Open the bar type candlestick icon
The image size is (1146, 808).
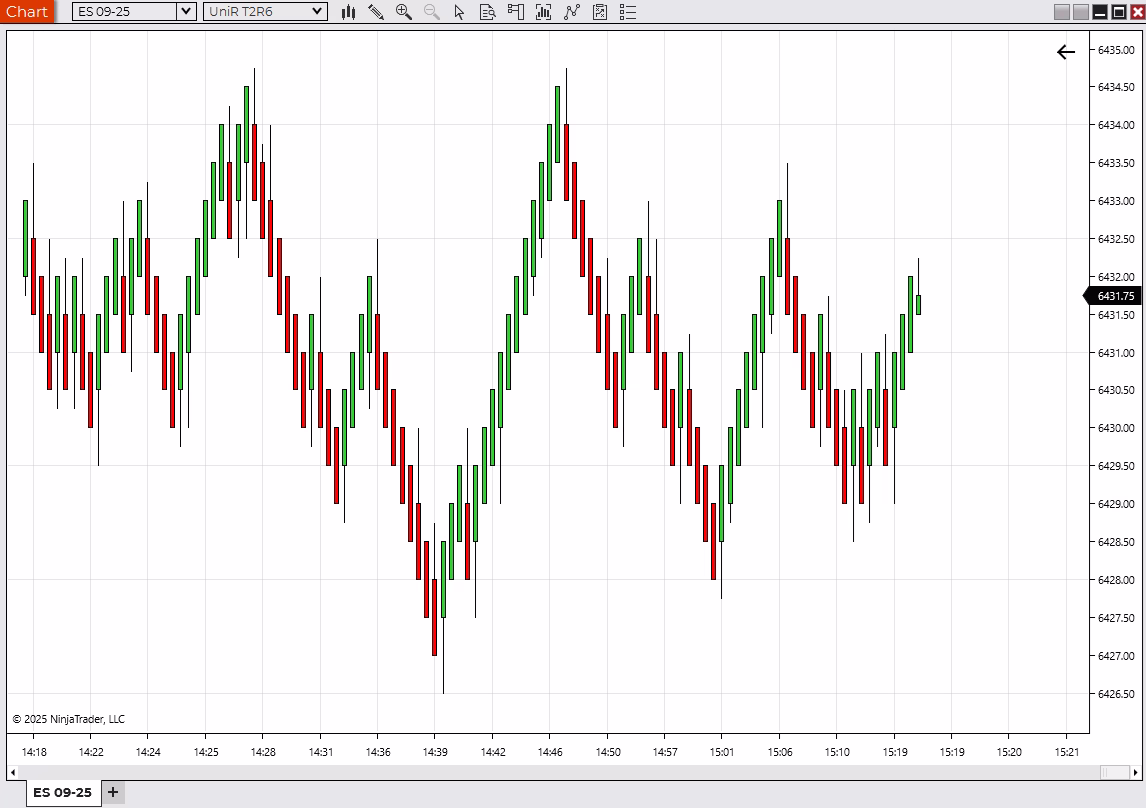(x=348, y=12)
